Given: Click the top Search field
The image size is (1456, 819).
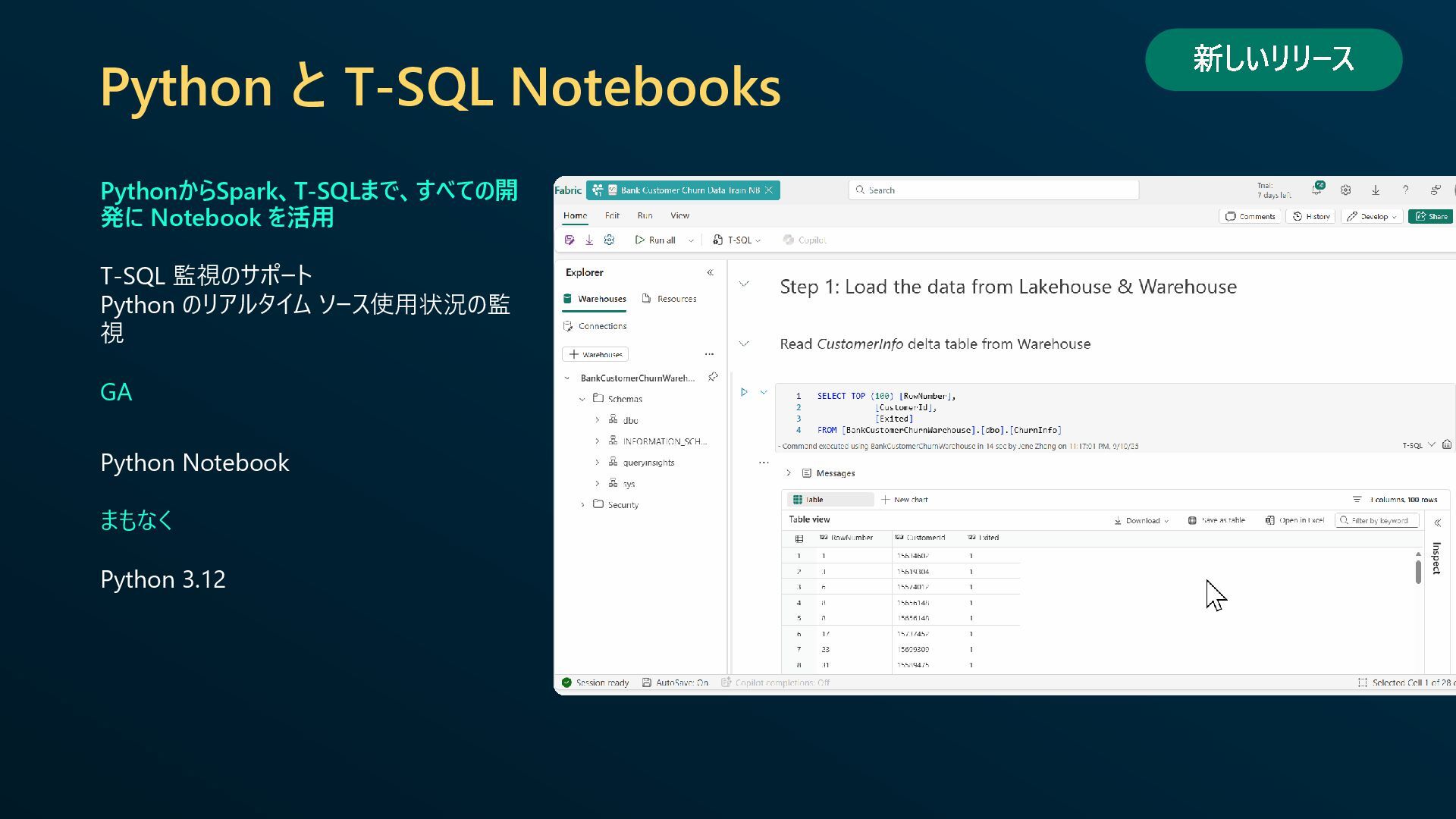Looking at the screenshot, I should pos(993,190).
